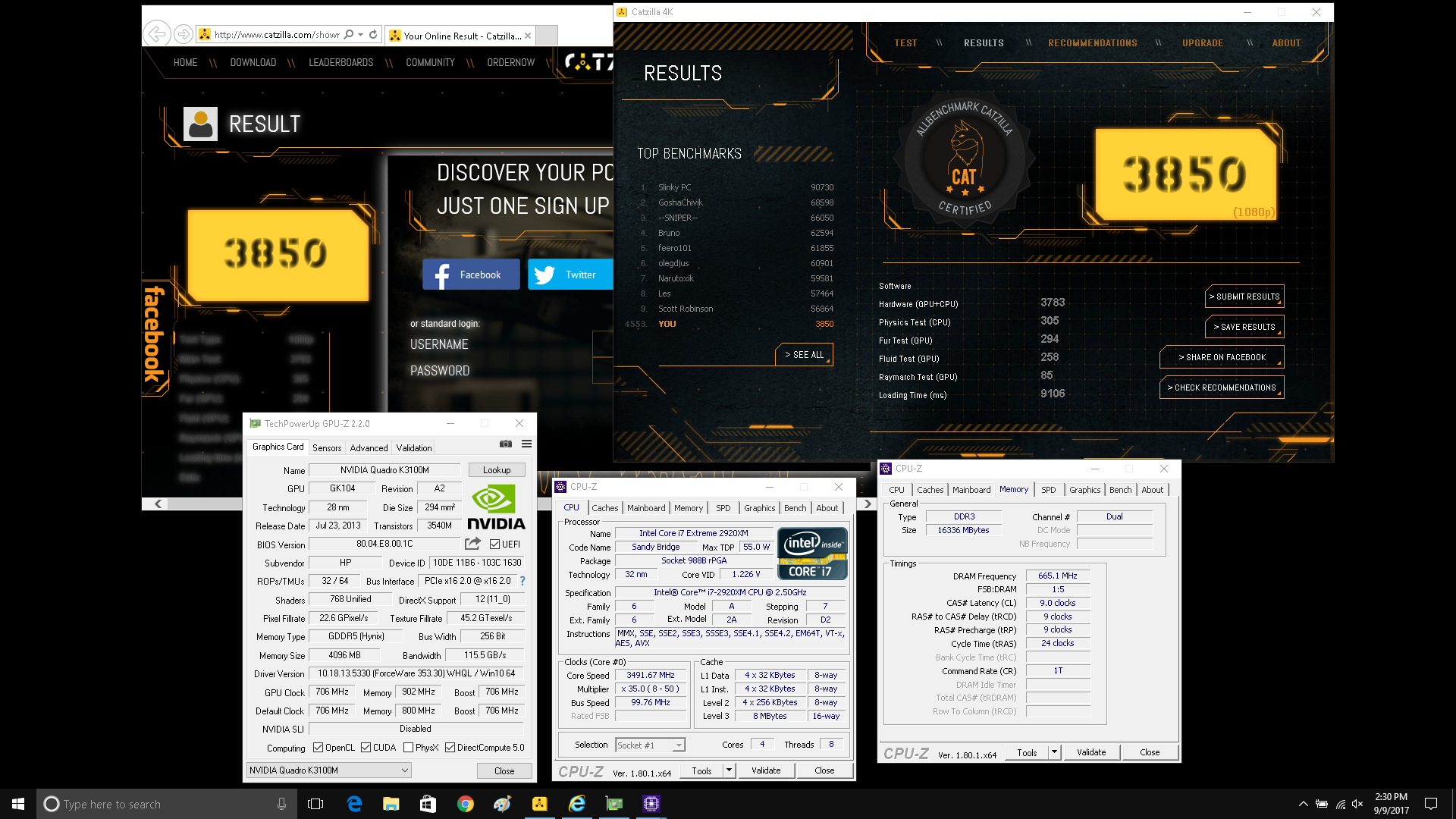Open Task View on the taskbar
Viewport: 1456px width, 819px height.
[x=315, y=804]
